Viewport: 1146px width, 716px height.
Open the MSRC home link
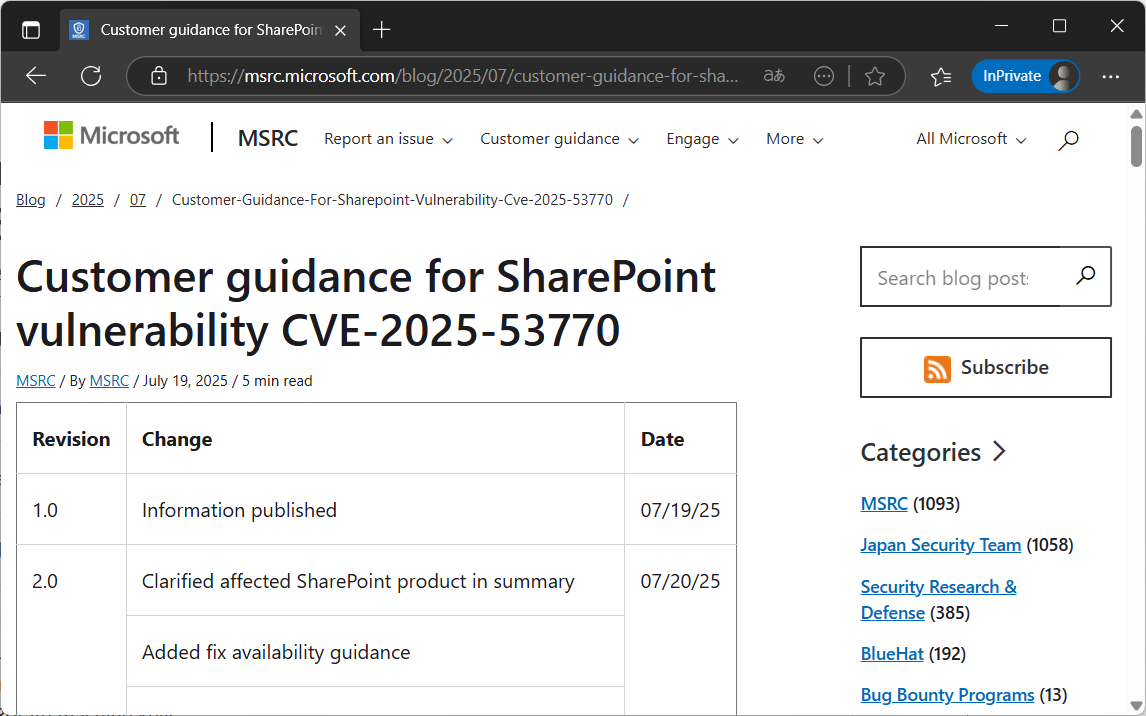tap(267, 138)
